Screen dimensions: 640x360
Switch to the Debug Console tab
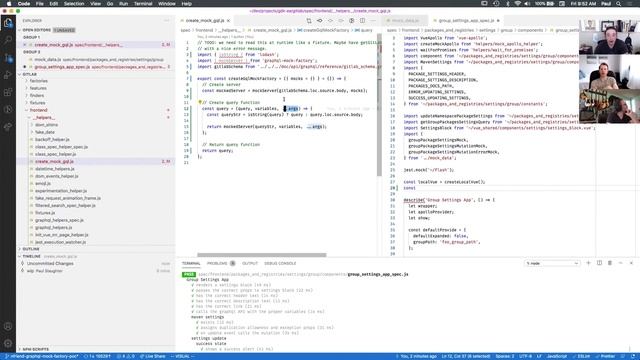(280, 263)
